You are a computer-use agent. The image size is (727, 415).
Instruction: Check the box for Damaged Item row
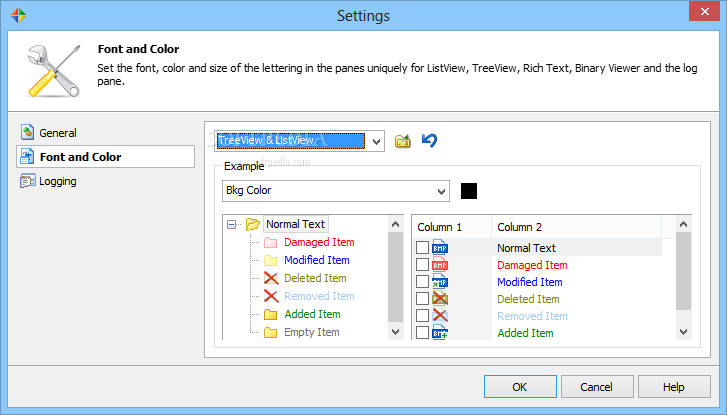coord(422,265)
